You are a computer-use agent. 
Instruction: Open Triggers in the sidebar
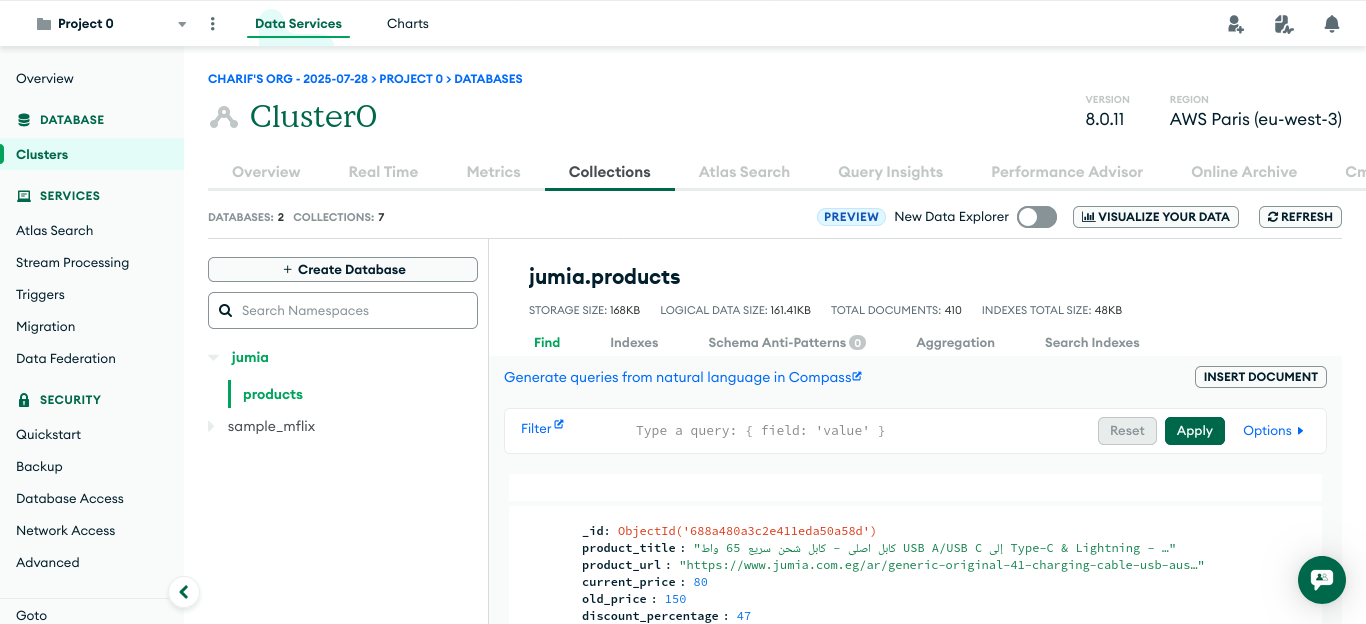[40, 295]
